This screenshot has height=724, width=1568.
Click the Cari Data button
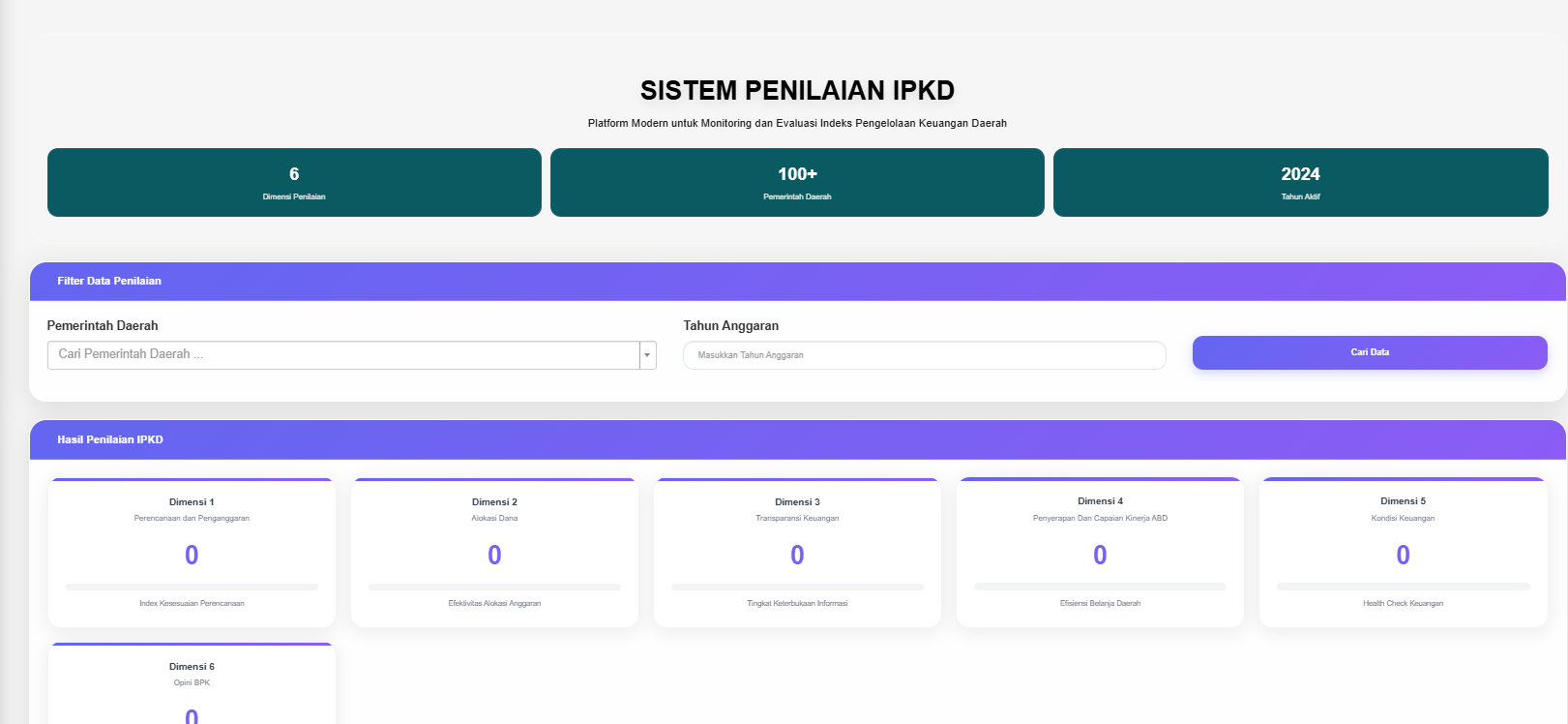click(x=1370, y=352)
